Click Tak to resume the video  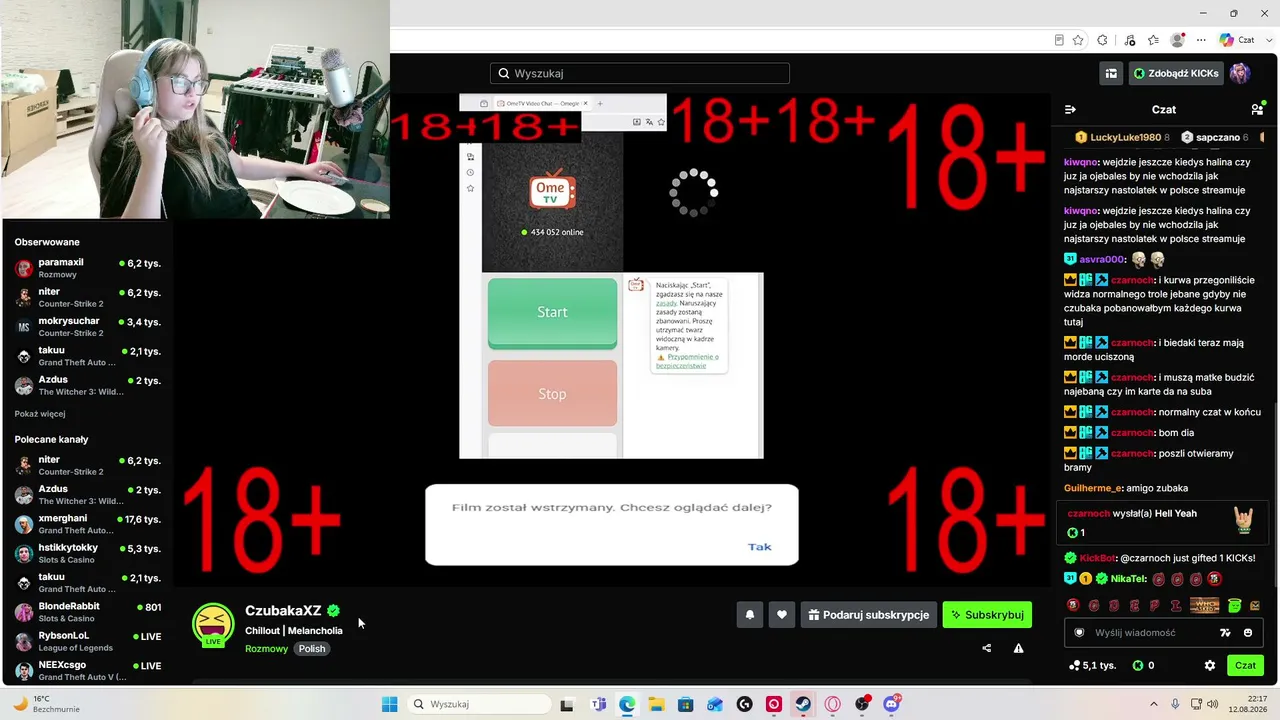coord(760,546)
